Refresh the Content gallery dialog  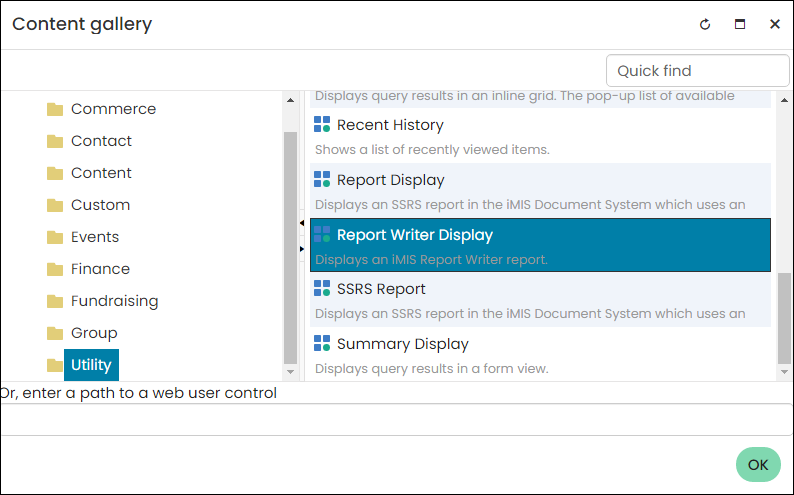pos(705,24)
